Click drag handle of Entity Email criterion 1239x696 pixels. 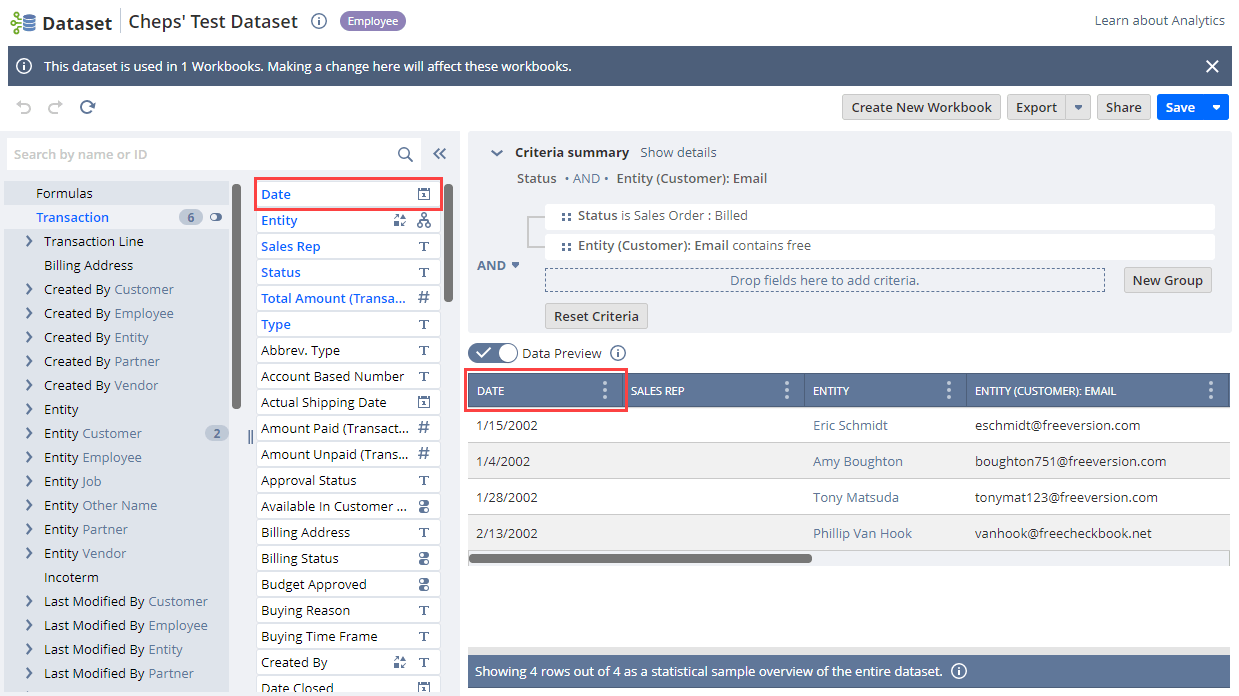tap(567, 246)
